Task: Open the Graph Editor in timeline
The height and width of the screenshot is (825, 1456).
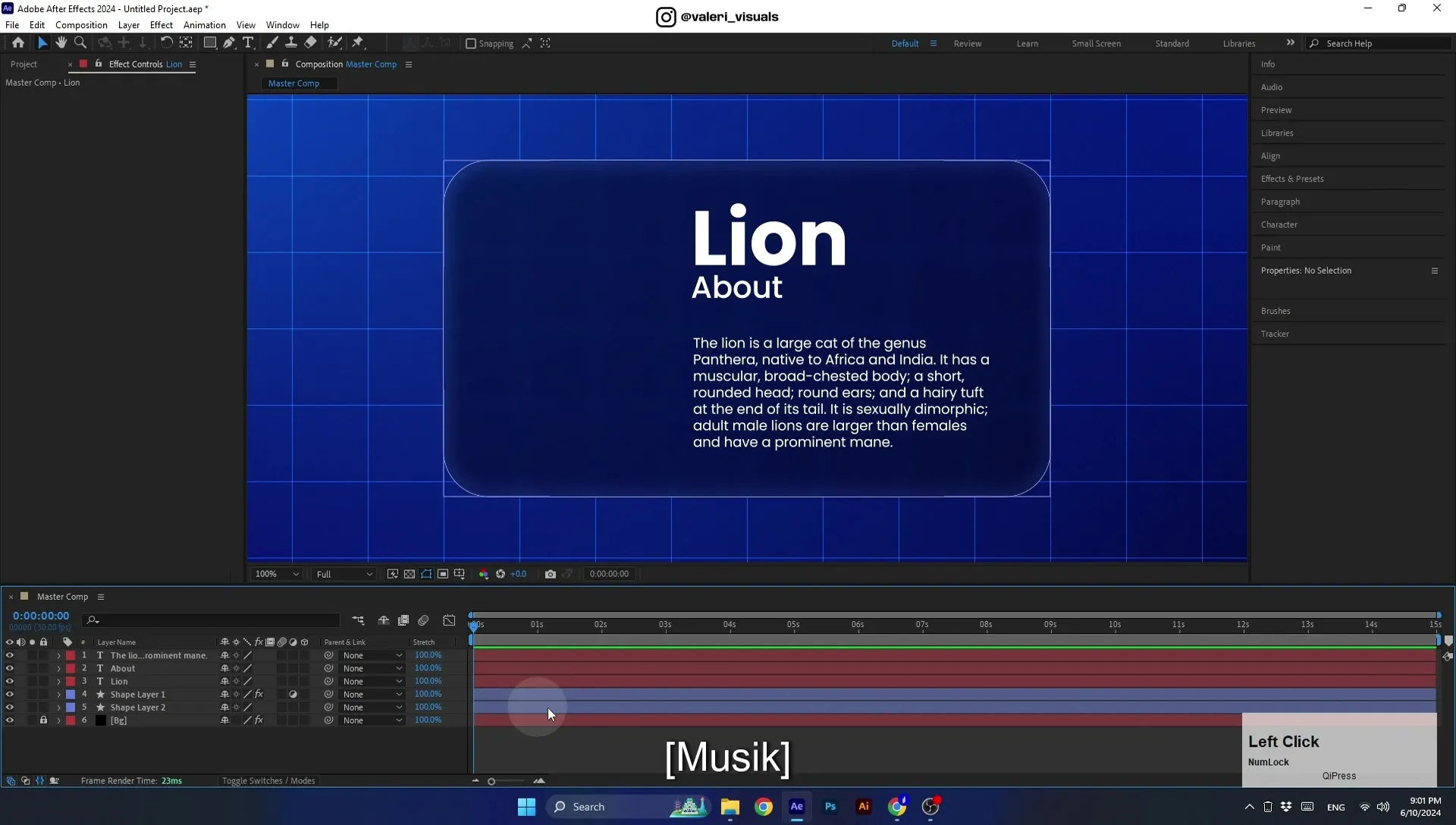Action: [x=449, y=620]
